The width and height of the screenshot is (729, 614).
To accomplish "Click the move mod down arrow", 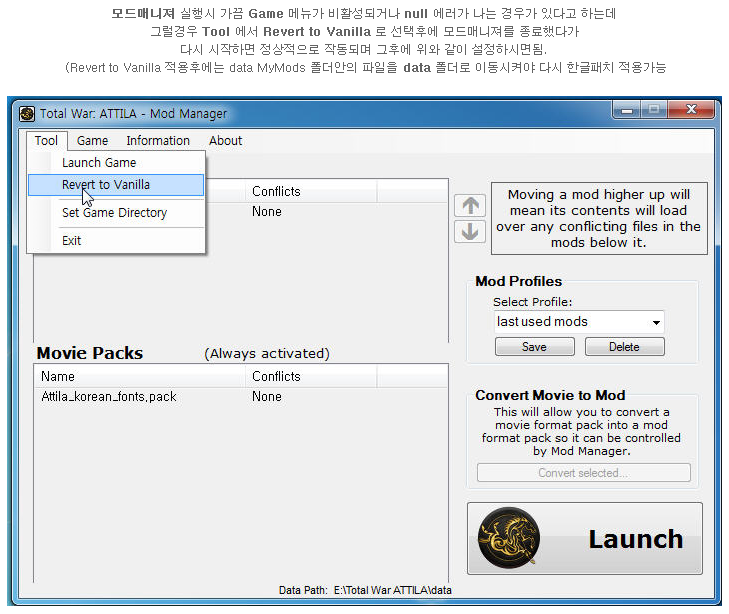I will [x=470, y=231].
